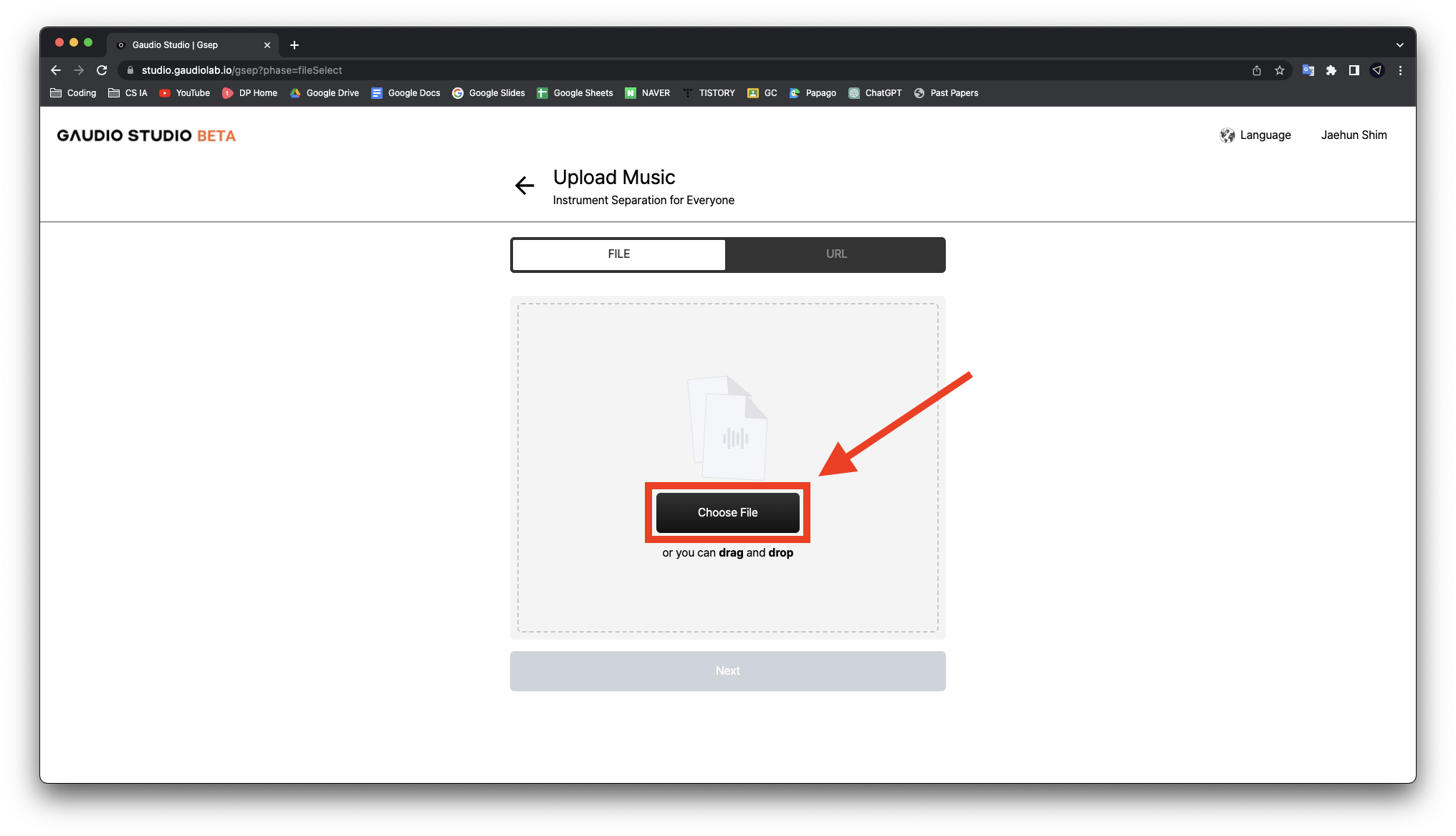Screen dimensions: 1456x836
Task: Open the CS IA bookmarks folder
Action: point(128,93)
